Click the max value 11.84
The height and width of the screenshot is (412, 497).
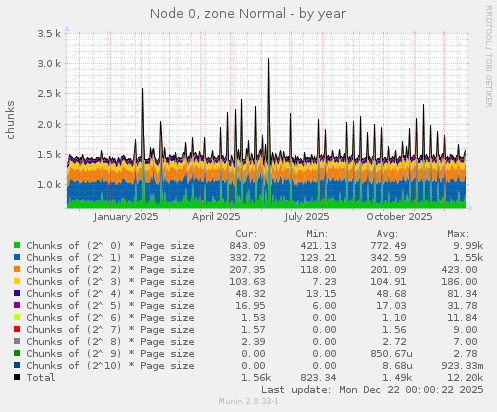[462, 318]
